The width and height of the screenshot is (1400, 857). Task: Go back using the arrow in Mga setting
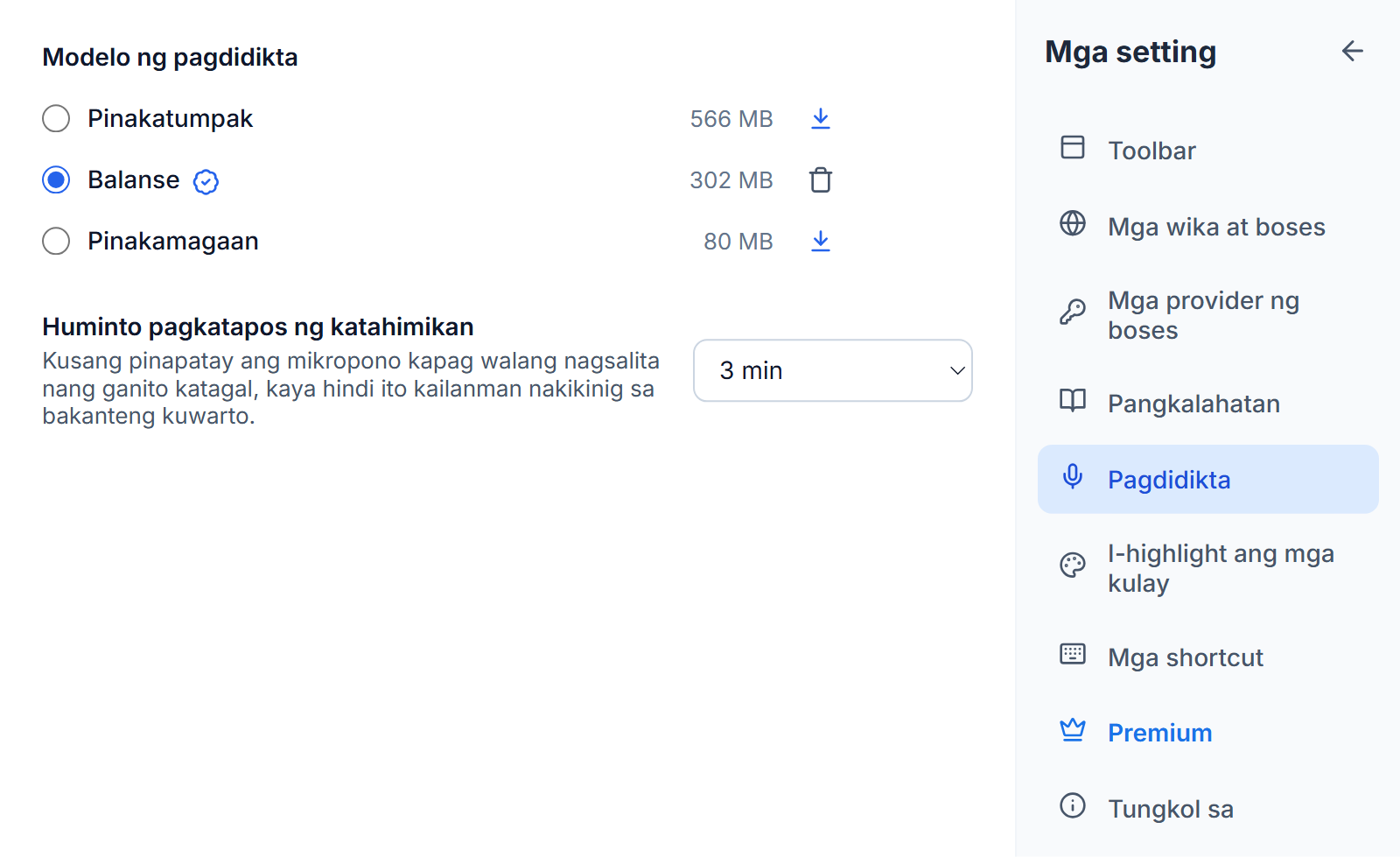pos(1352,52)
